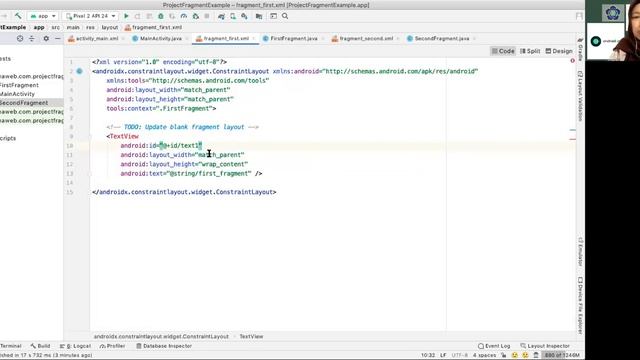Open the Logcat tool window

[x=75, y=346]
